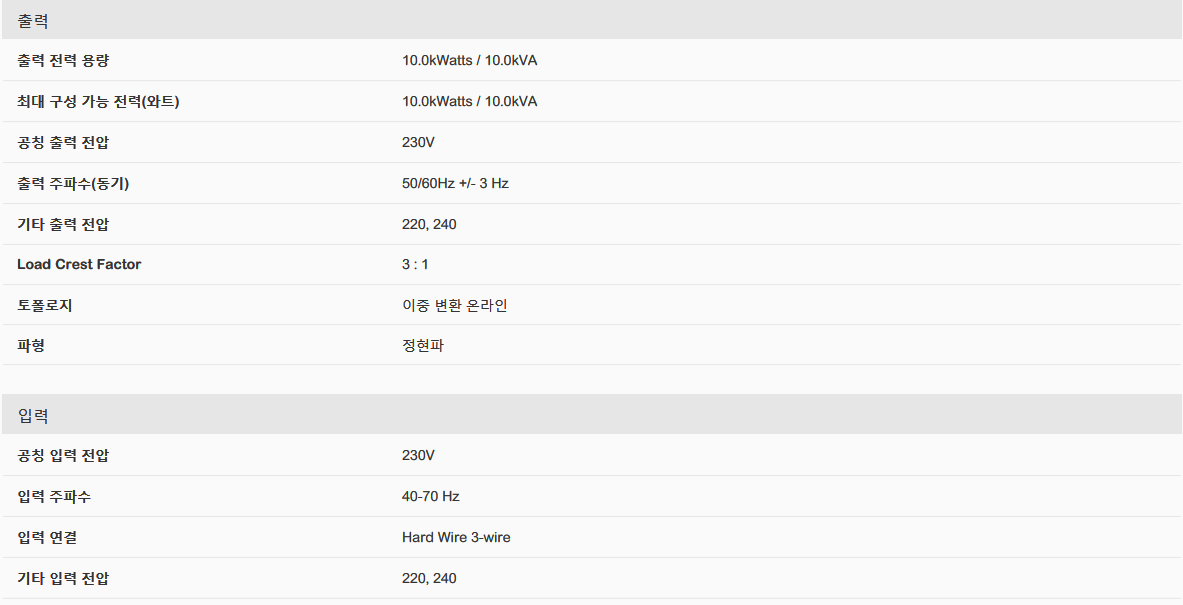This screenshot has width=1183, height=605.
Task: Click the 기타 입력 전압 label
Action: [63, 579]
